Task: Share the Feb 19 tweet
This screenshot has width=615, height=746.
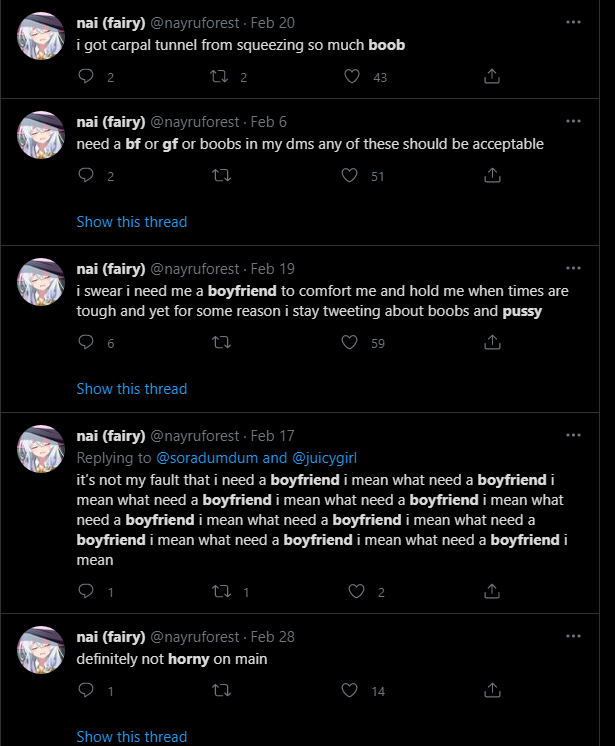Action: click(492, 343)
